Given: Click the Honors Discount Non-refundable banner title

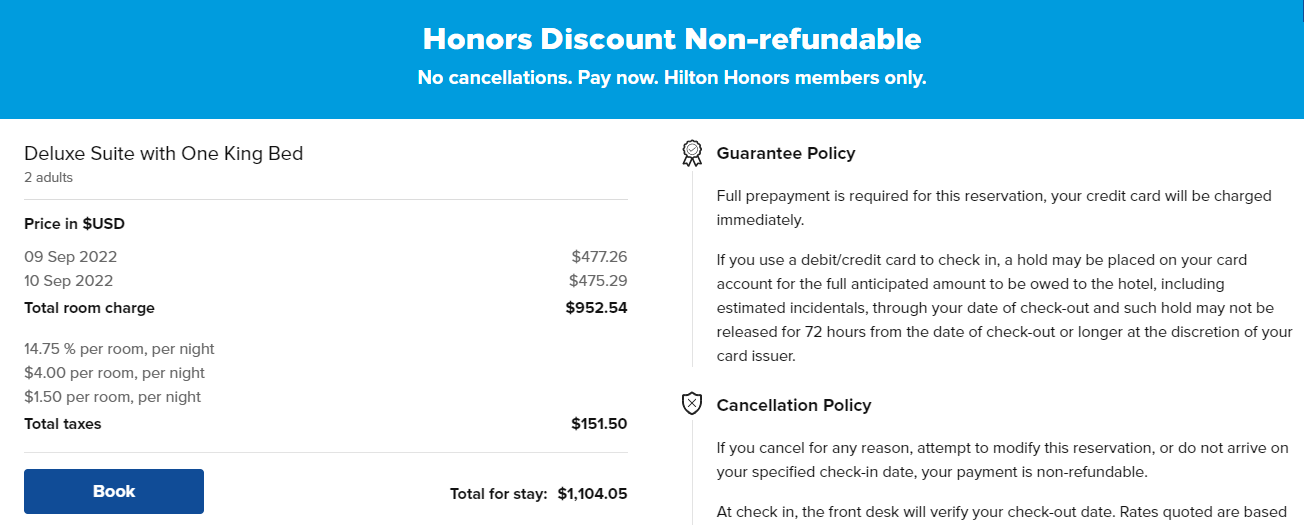Looking at the screenshot, I should (x=672, y=39).
